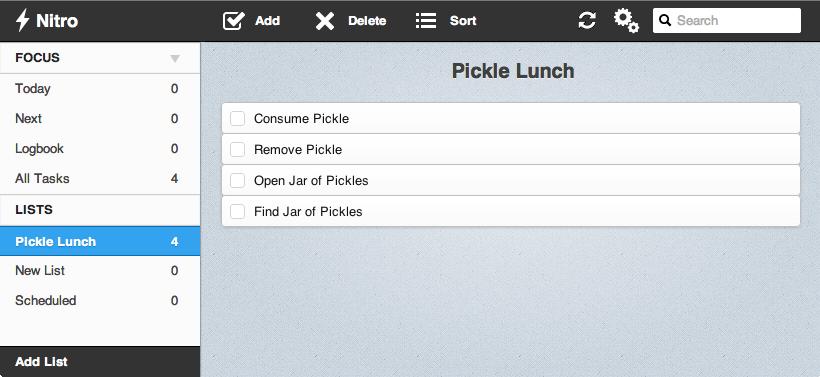Click the sync refresh arrows icon
Viewport: 820px width, 377px height.
coord(587,20)
